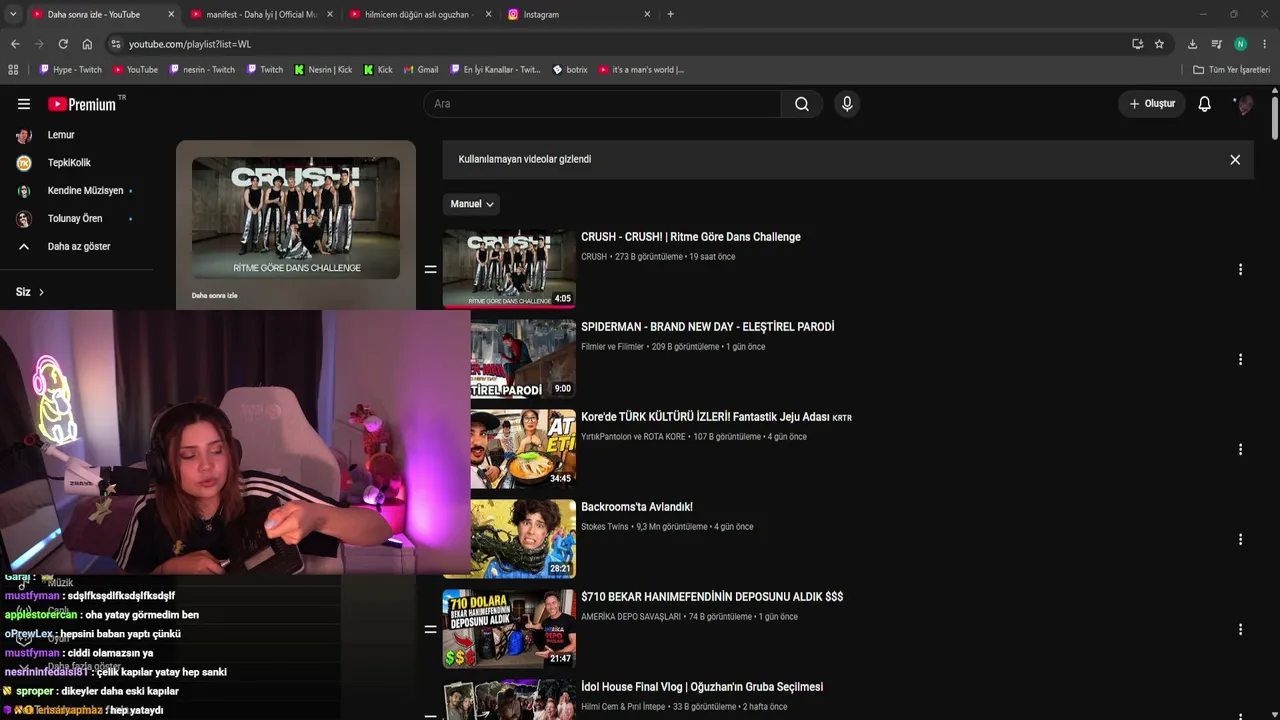Expand the Siz section
Screen dimensions: 1280x720
30,292
